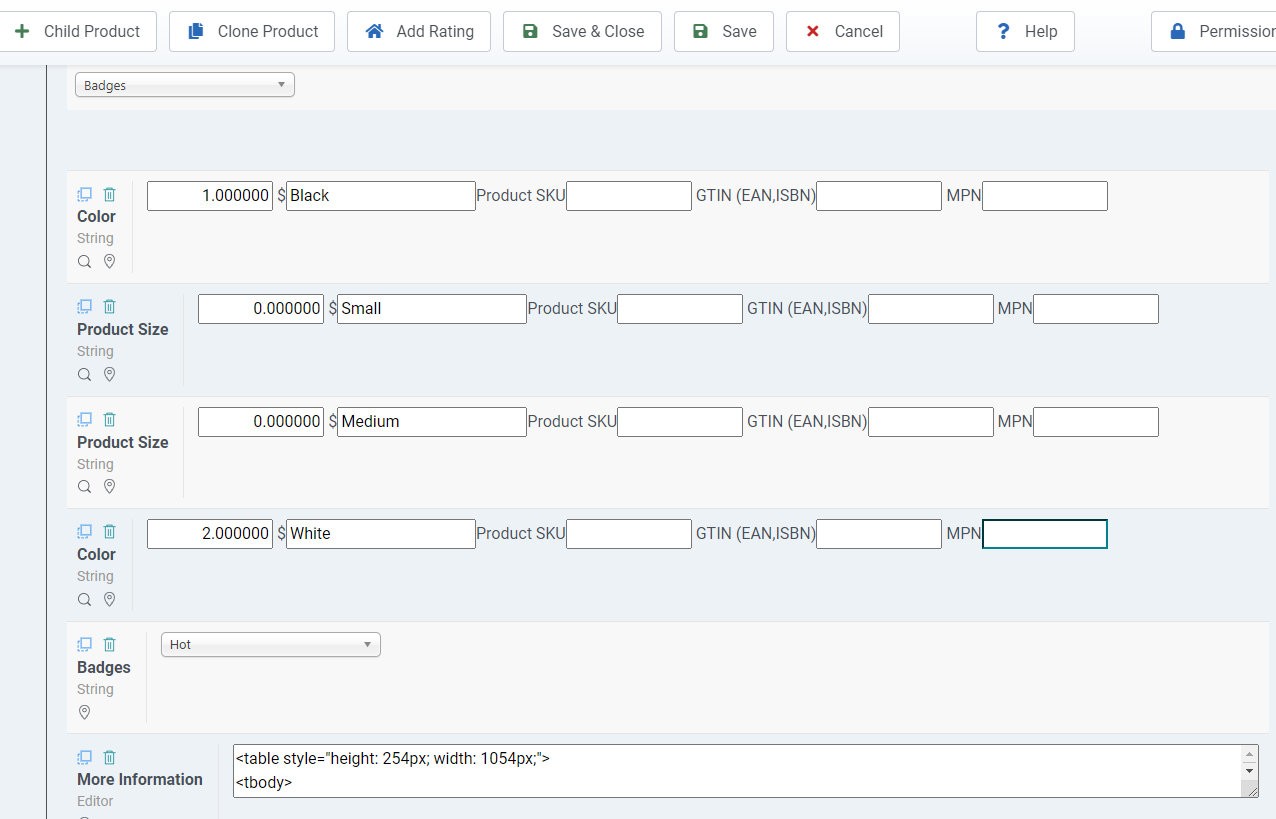Click the Add Rating button
The height and width of the screenshot is (819, 1276).
(x=418, y=32)
